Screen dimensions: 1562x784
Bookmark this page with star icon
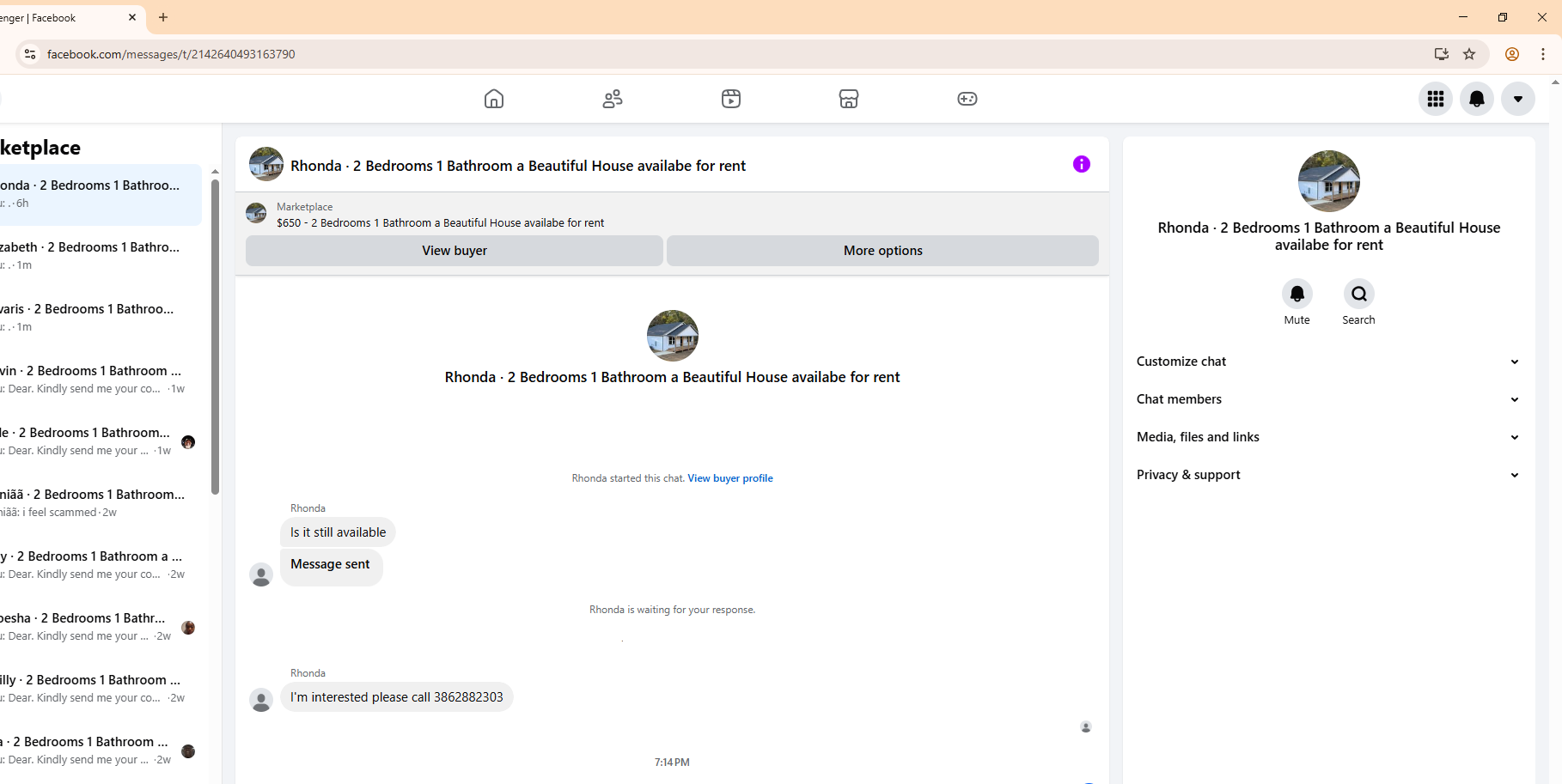pyautogui.click(x=1469, y=54)
